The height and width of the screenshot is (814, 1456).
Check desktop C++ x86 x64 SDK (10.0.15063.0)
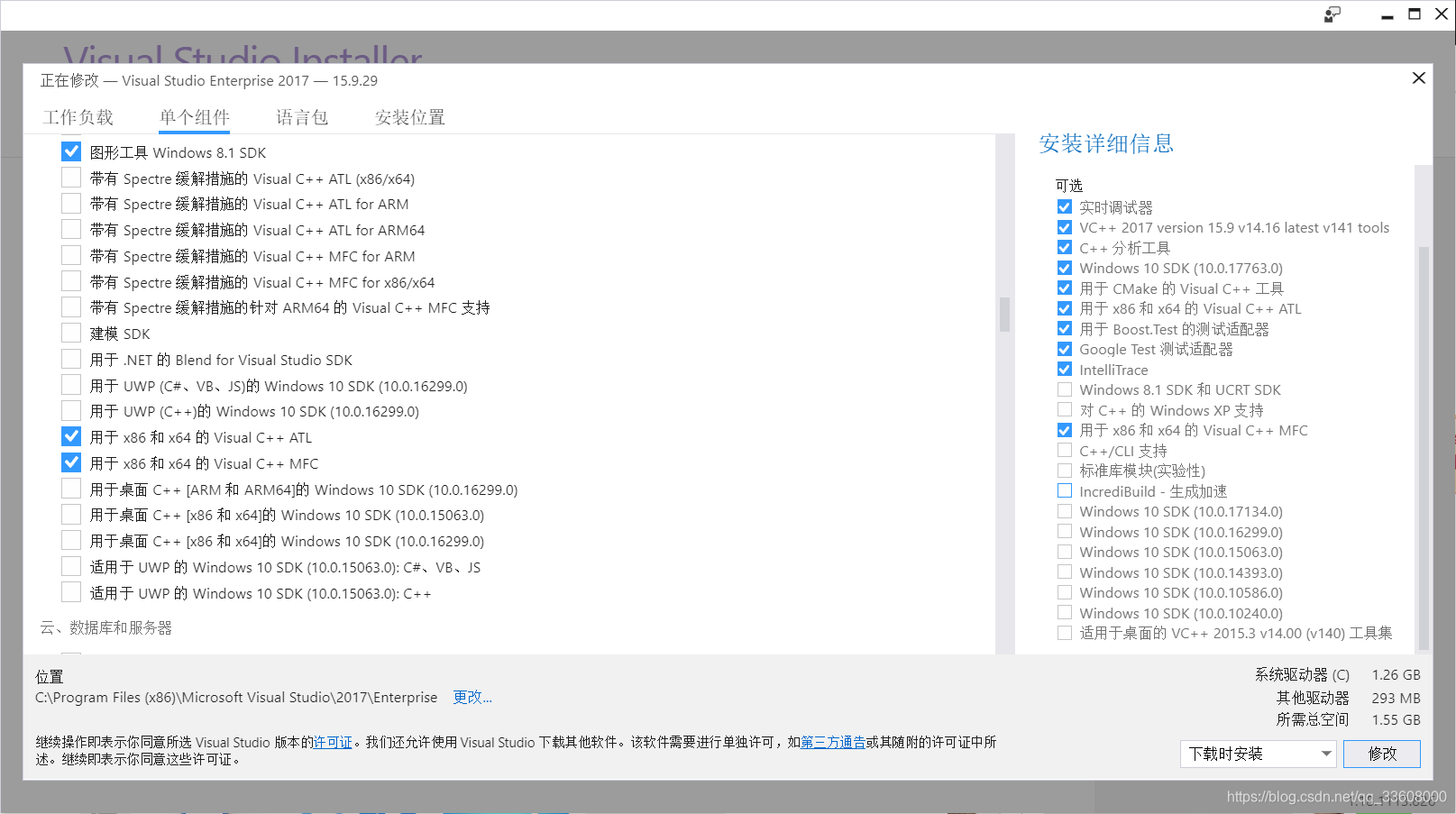pos(71,514)
